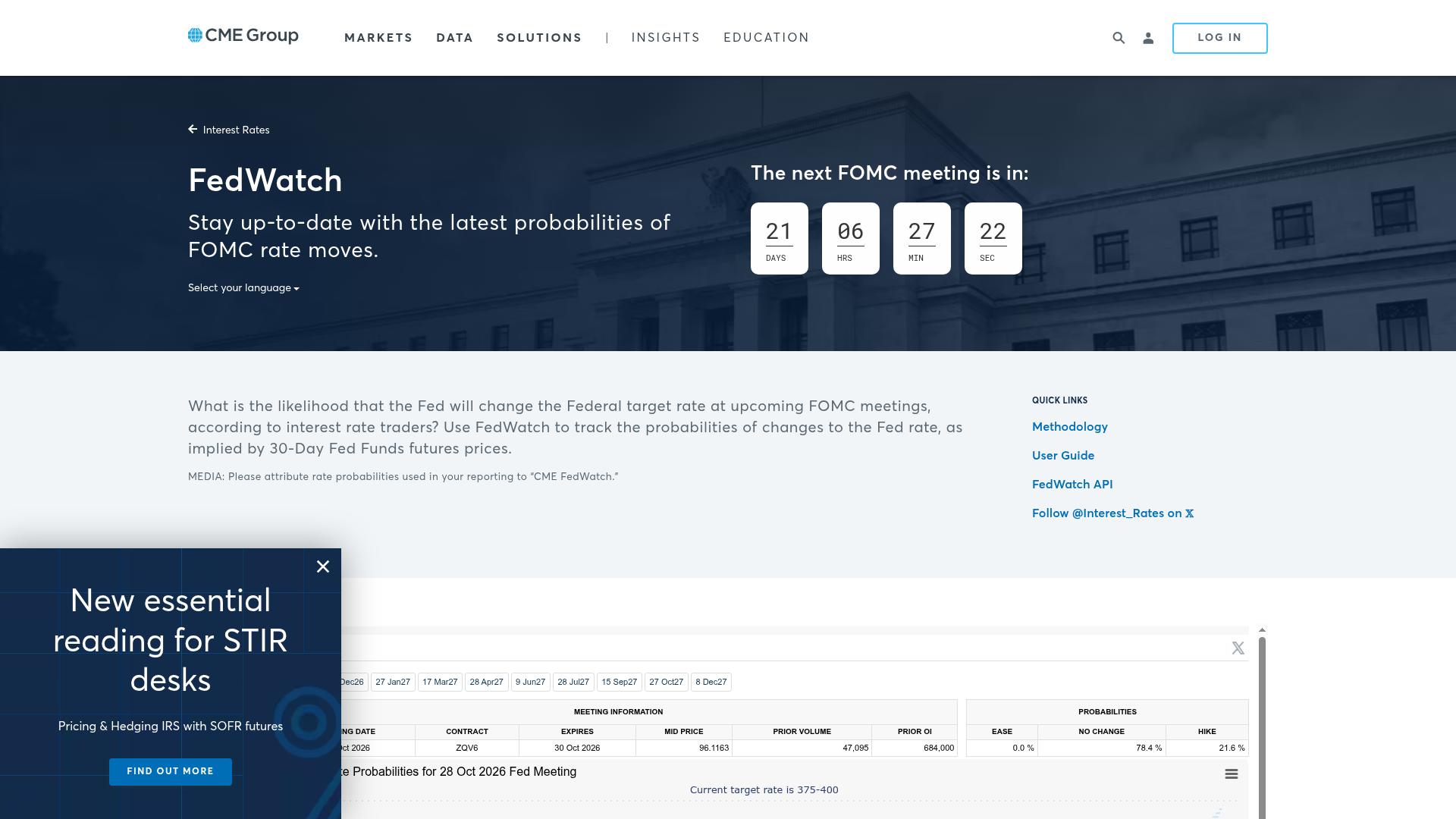1456x819 pixels.
Task: Open chart hamburger context menu
Action: tap(1232, 774)
